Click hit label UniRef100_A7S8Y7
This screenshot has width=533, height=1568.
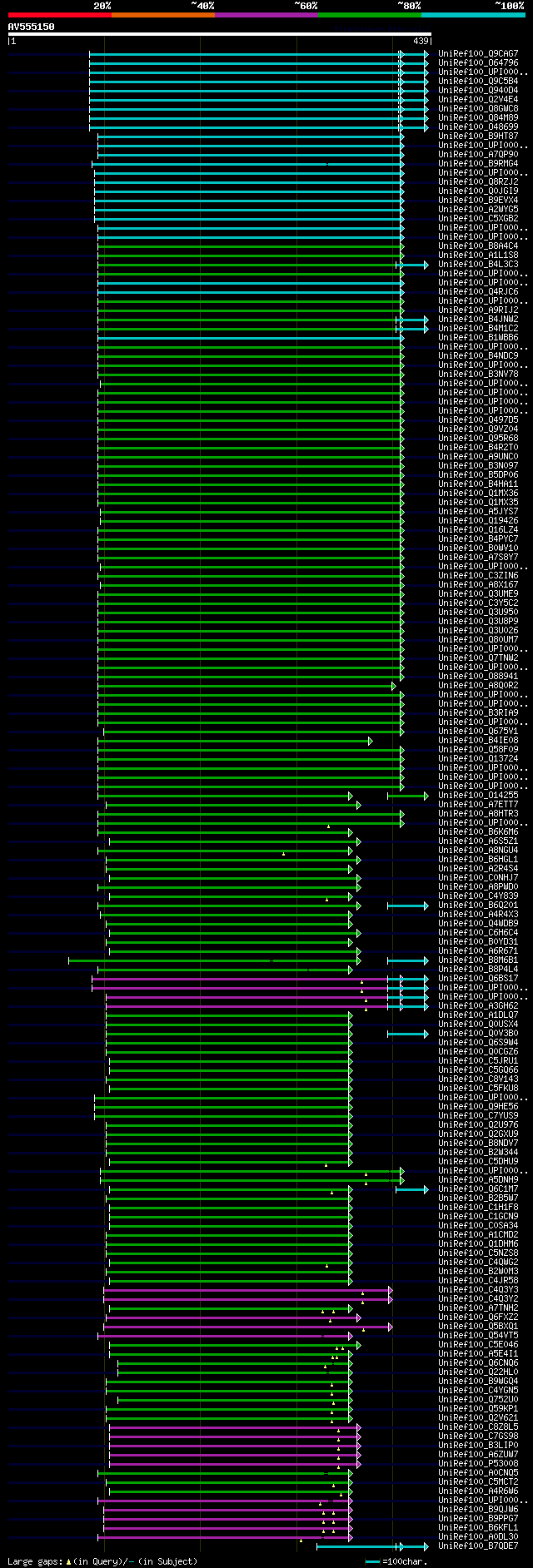click(478, 558)
